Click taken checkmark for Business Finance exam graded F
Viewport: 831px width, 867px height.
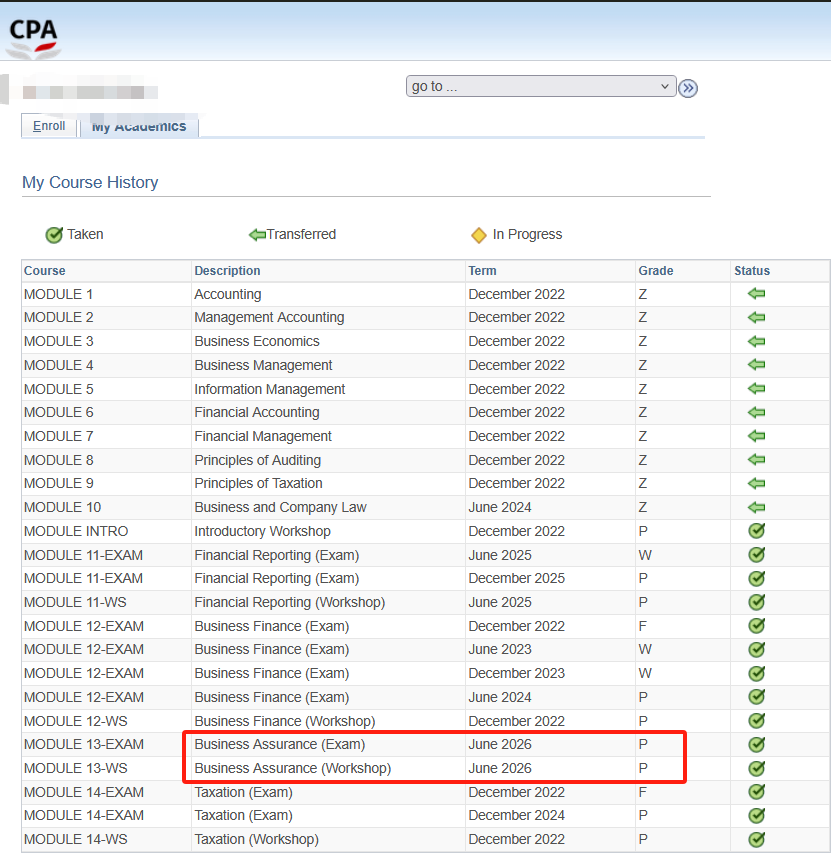[756, 626]
